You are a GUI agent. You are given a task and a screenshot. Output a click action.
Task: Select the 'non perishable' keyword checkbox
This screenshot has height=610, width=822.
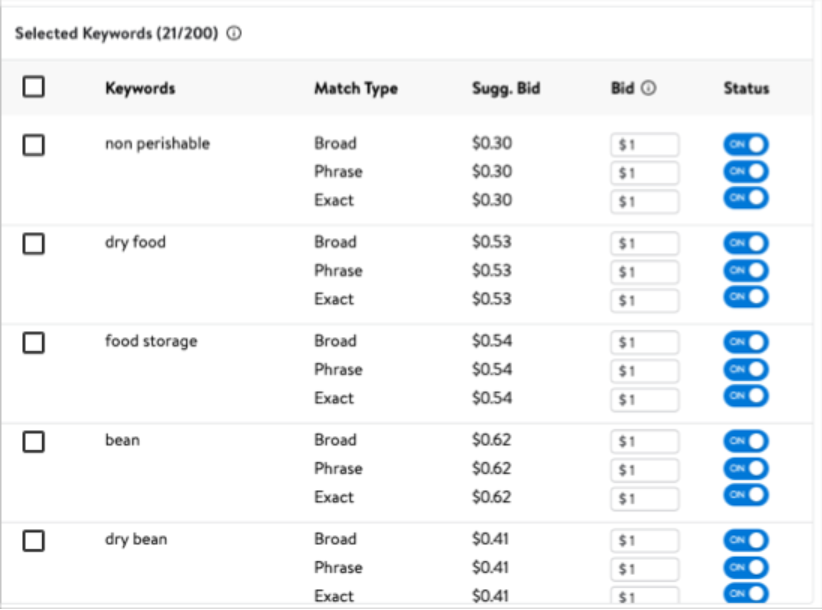34,145
